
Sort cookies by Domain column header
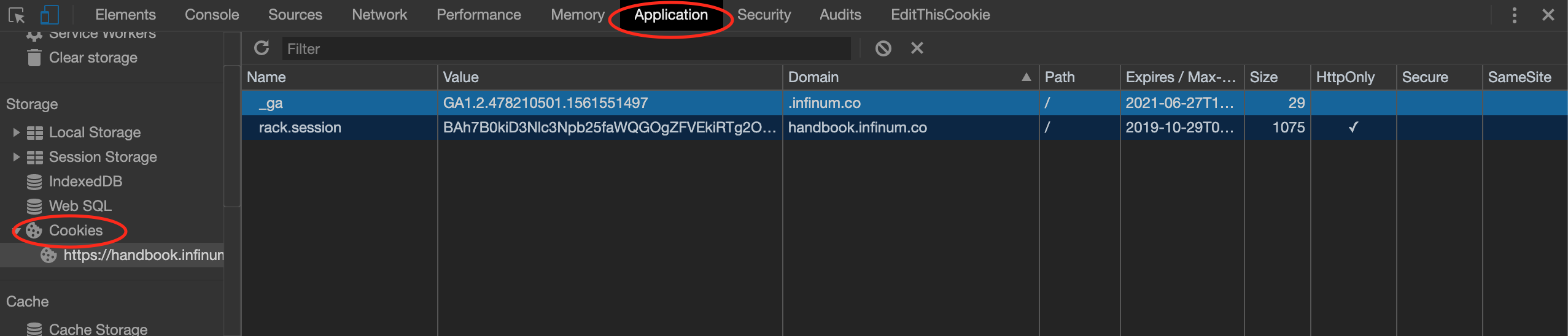click(910, 77)
